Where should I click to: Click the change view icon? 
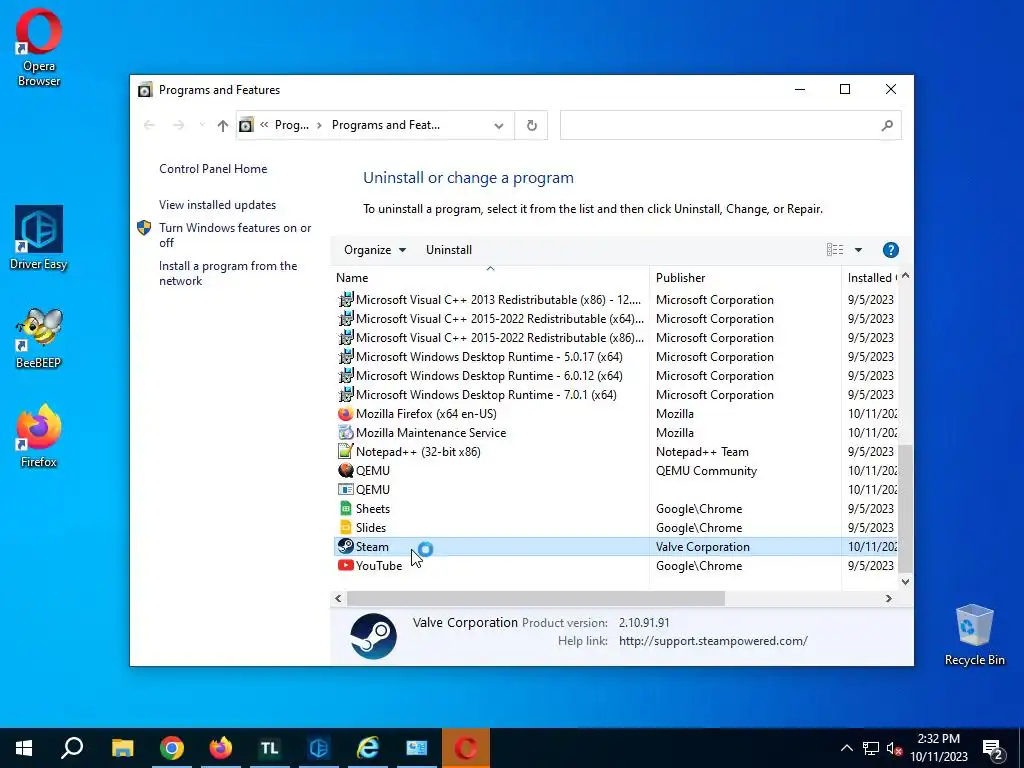(x=835, y=250)
